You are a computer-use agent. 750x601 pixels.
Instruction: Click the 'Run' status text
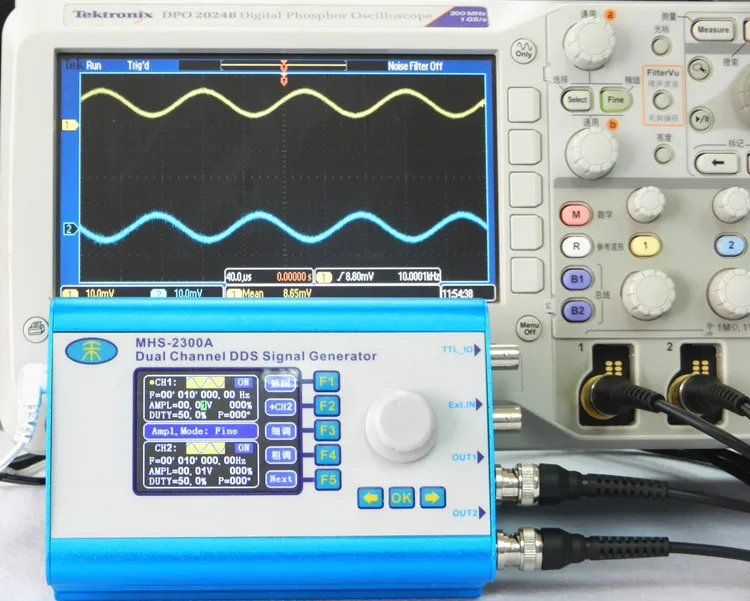tap(94, 66)
